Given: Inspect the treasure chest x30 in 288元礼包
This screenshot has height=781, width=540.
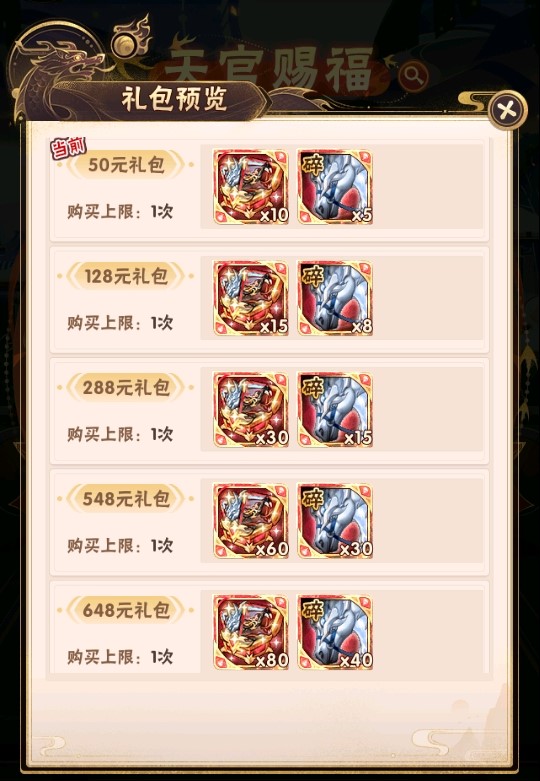Looking at the screenshot, I should coord(251,409).
